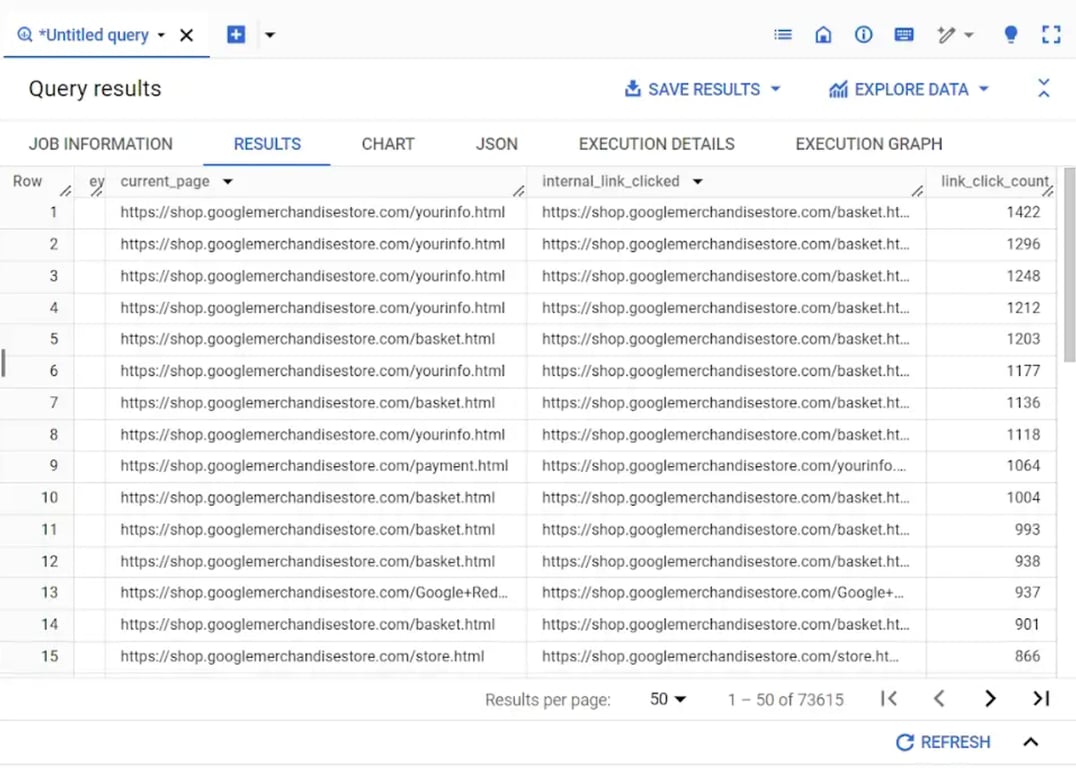Screen dimensions: 1076x768
Task: Open keyboard shortcuts icon
Action: [904, 34]
